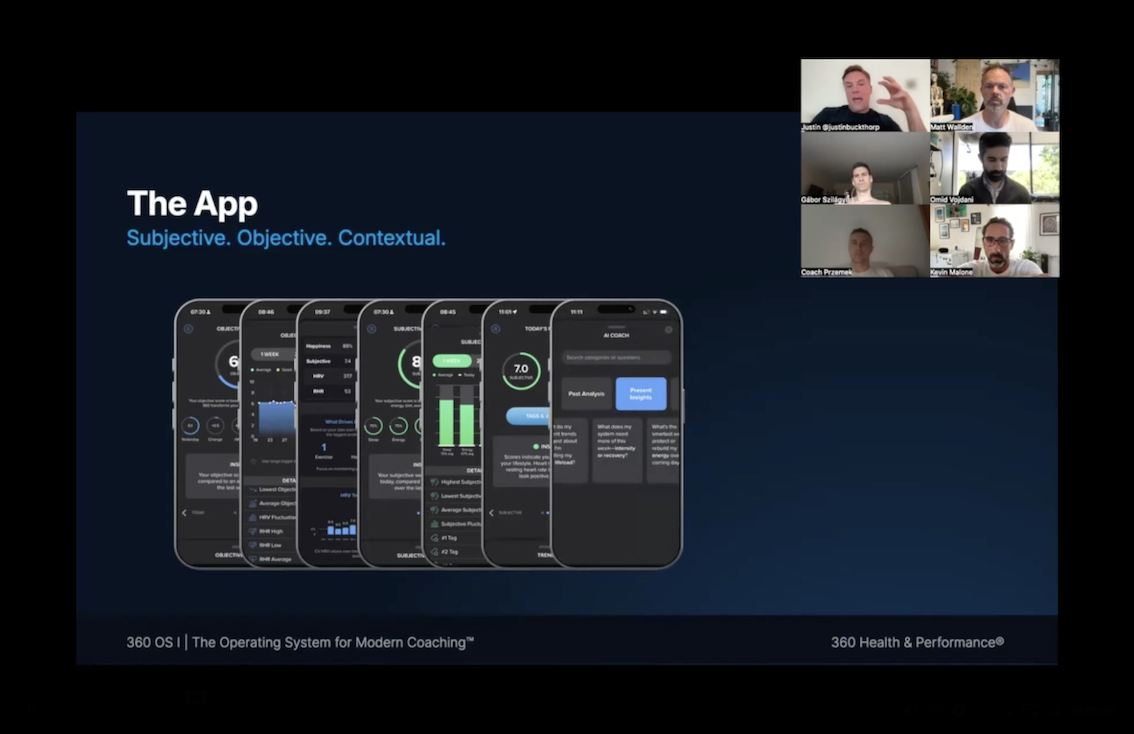Tap the Change score ring
1134x734 pixels.
[x=216, y=425]
